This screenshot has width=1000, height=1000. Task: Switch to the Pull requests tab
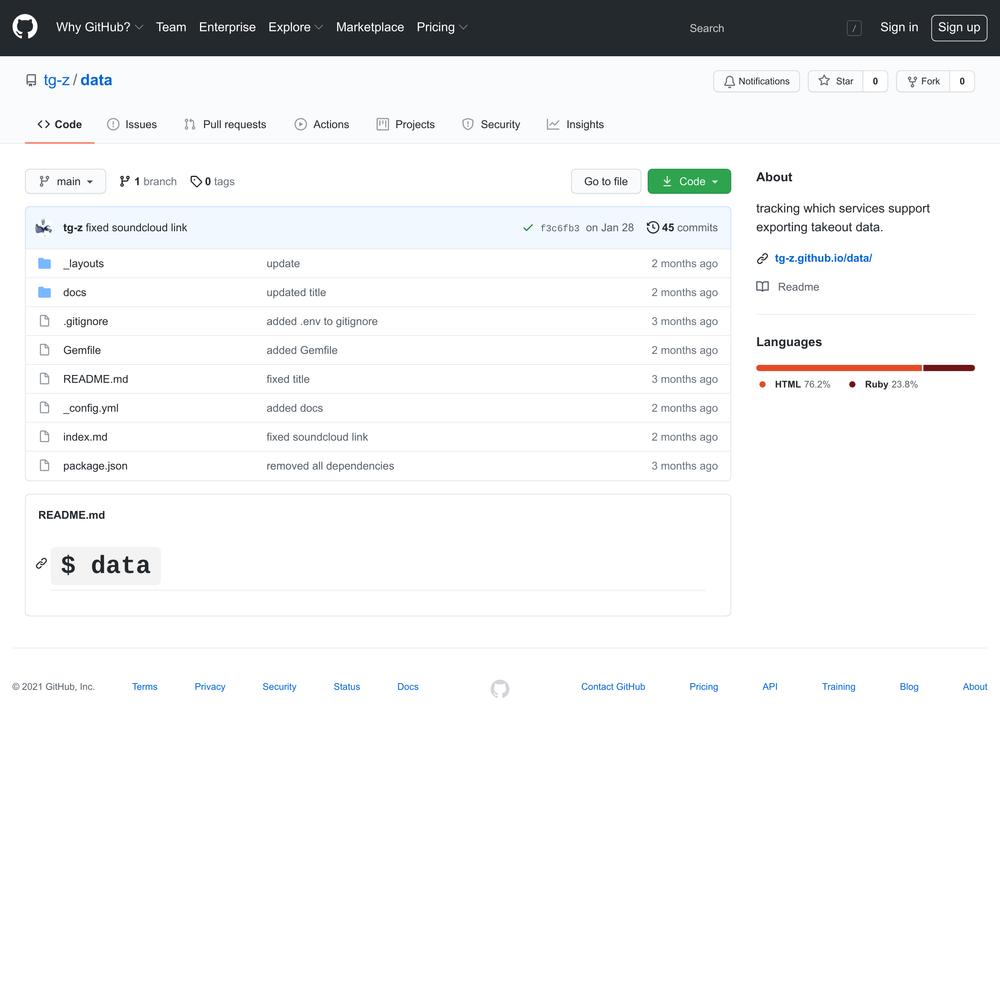click(x=225, y=124)
